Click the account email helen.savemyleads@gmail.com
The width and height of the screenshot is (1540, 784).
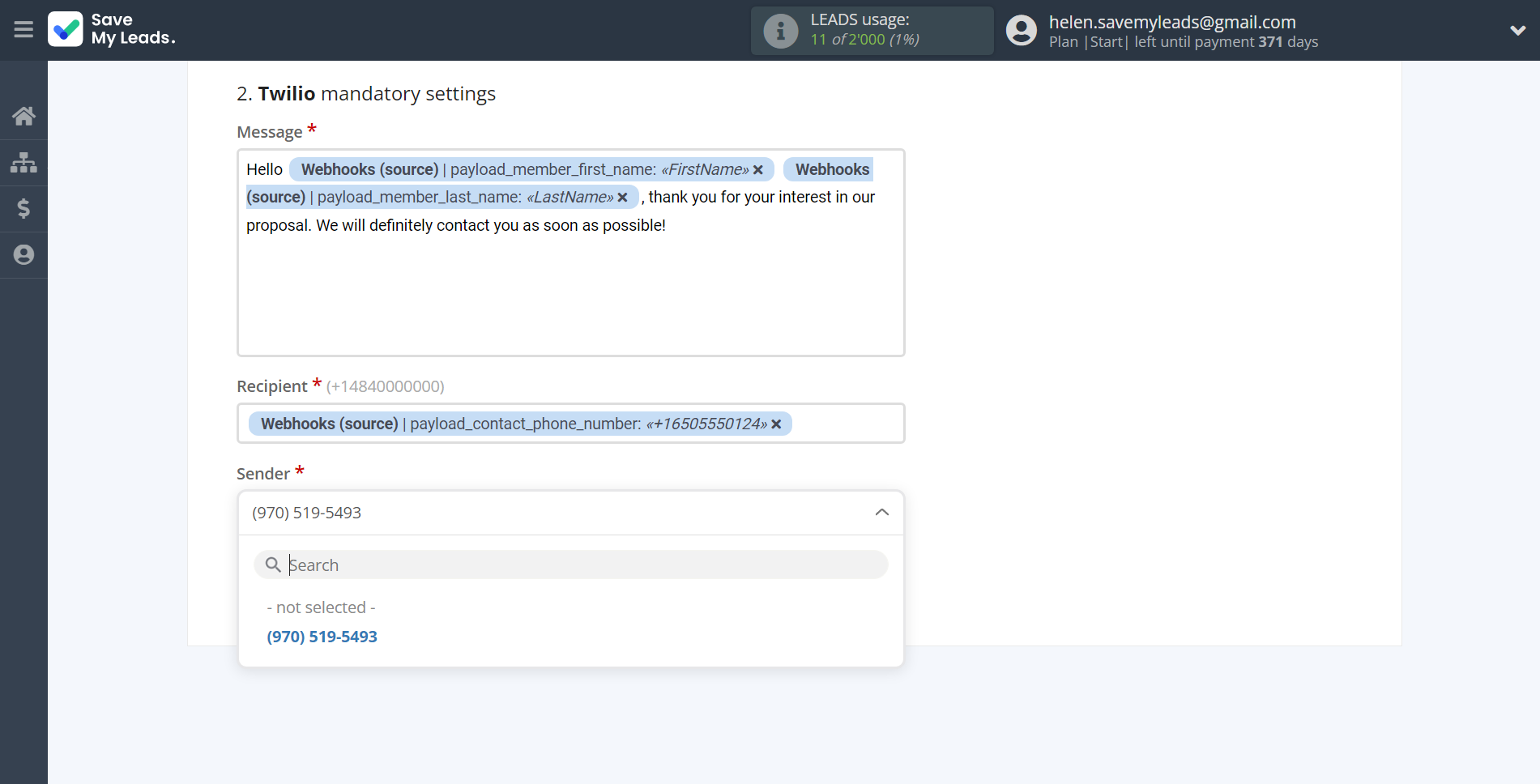(1172, 22)
